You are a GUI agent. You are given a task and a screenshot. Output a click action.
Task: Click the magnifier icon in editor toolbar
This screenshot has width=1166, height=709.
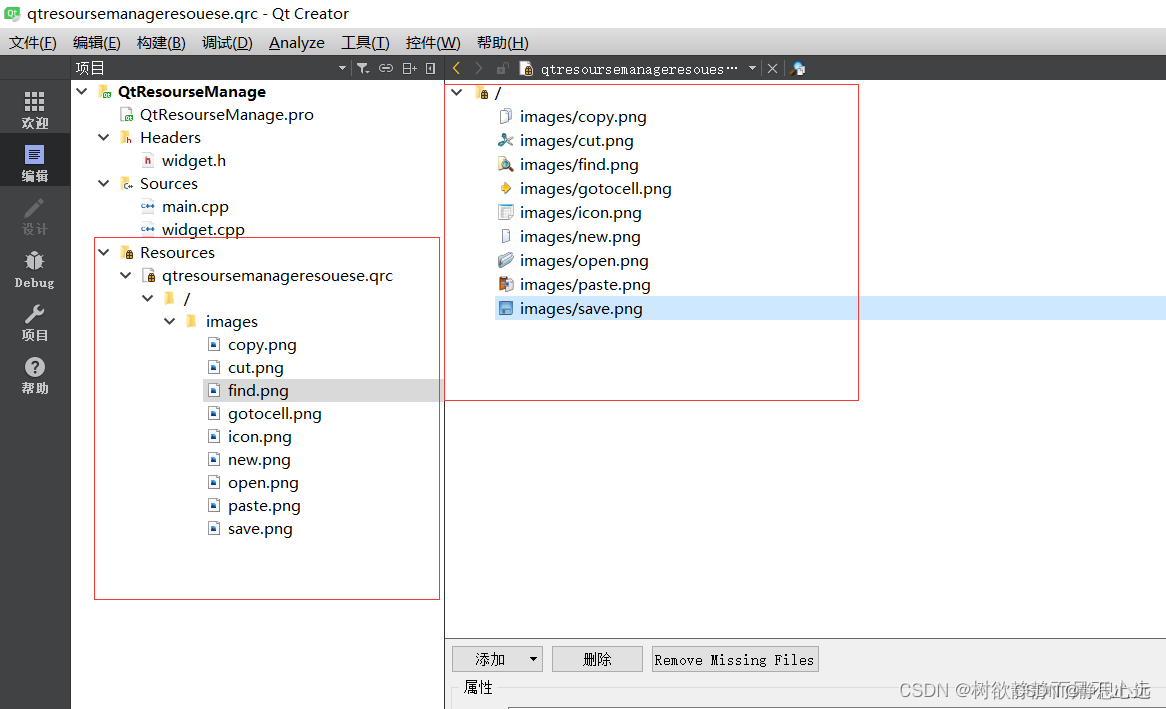(x=798, y=68)
